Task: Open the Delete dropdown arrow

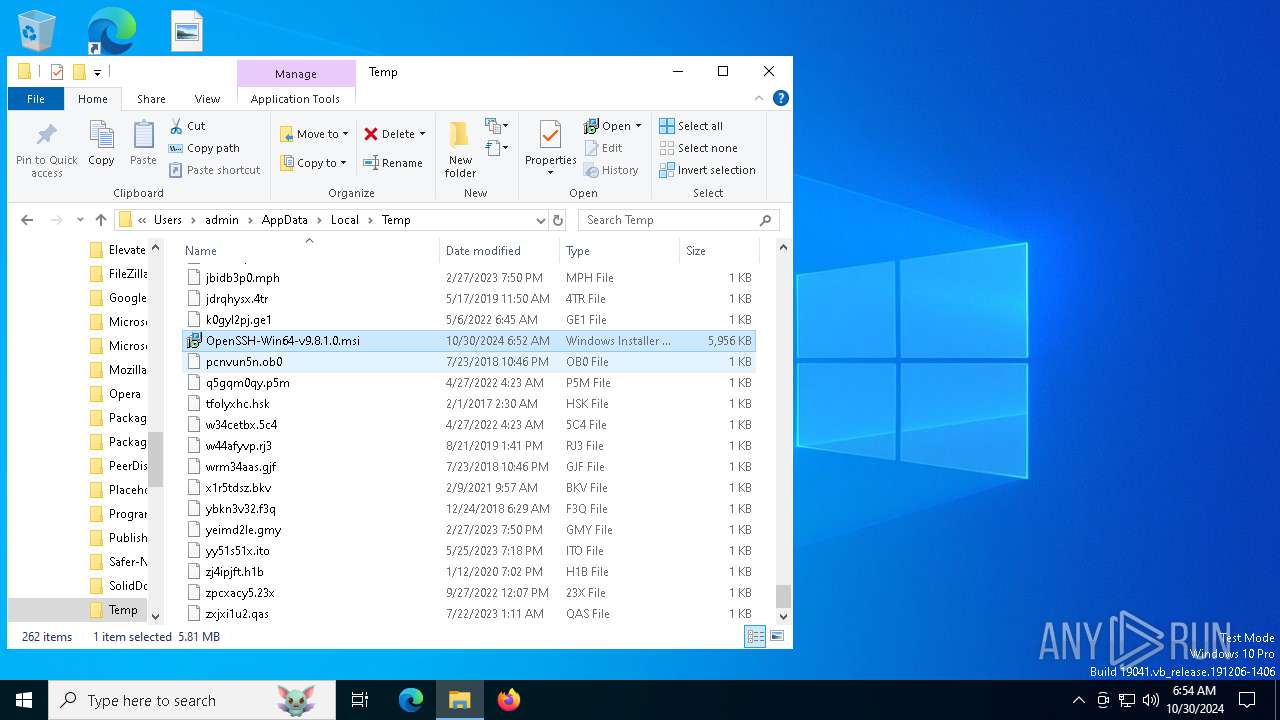Action: pyautogui.click(x=422, y=134)
